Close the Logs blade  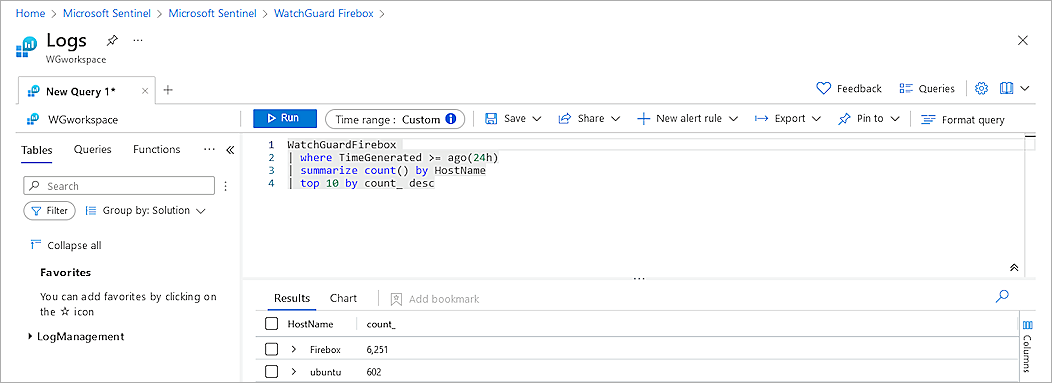point(1022,40)
